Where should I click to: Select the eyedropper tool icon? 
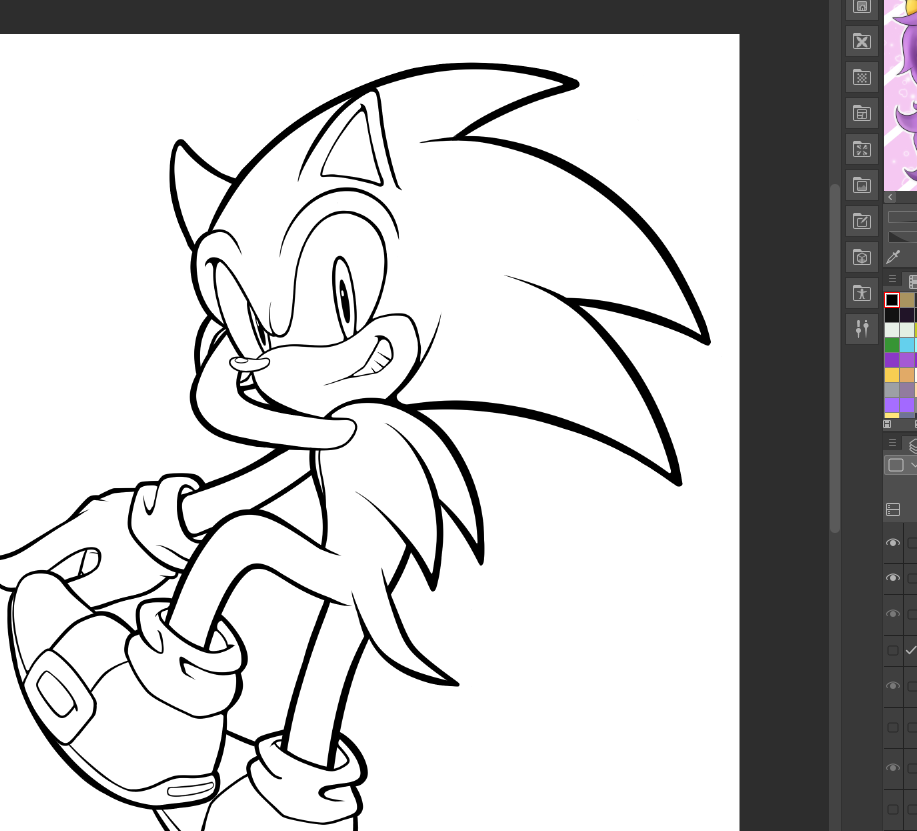(893, 257)
